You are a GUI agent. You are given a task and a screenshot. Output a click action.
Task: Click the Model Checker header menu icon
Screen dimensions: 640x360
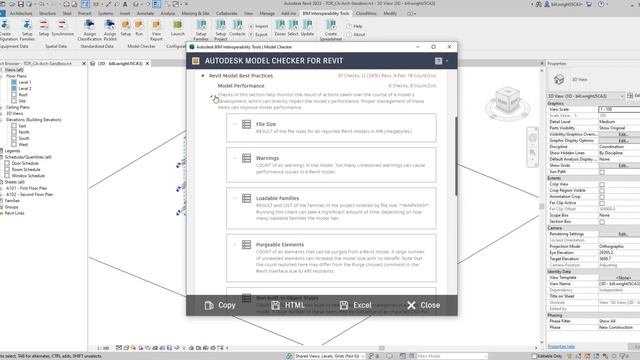tap(438, 61)
